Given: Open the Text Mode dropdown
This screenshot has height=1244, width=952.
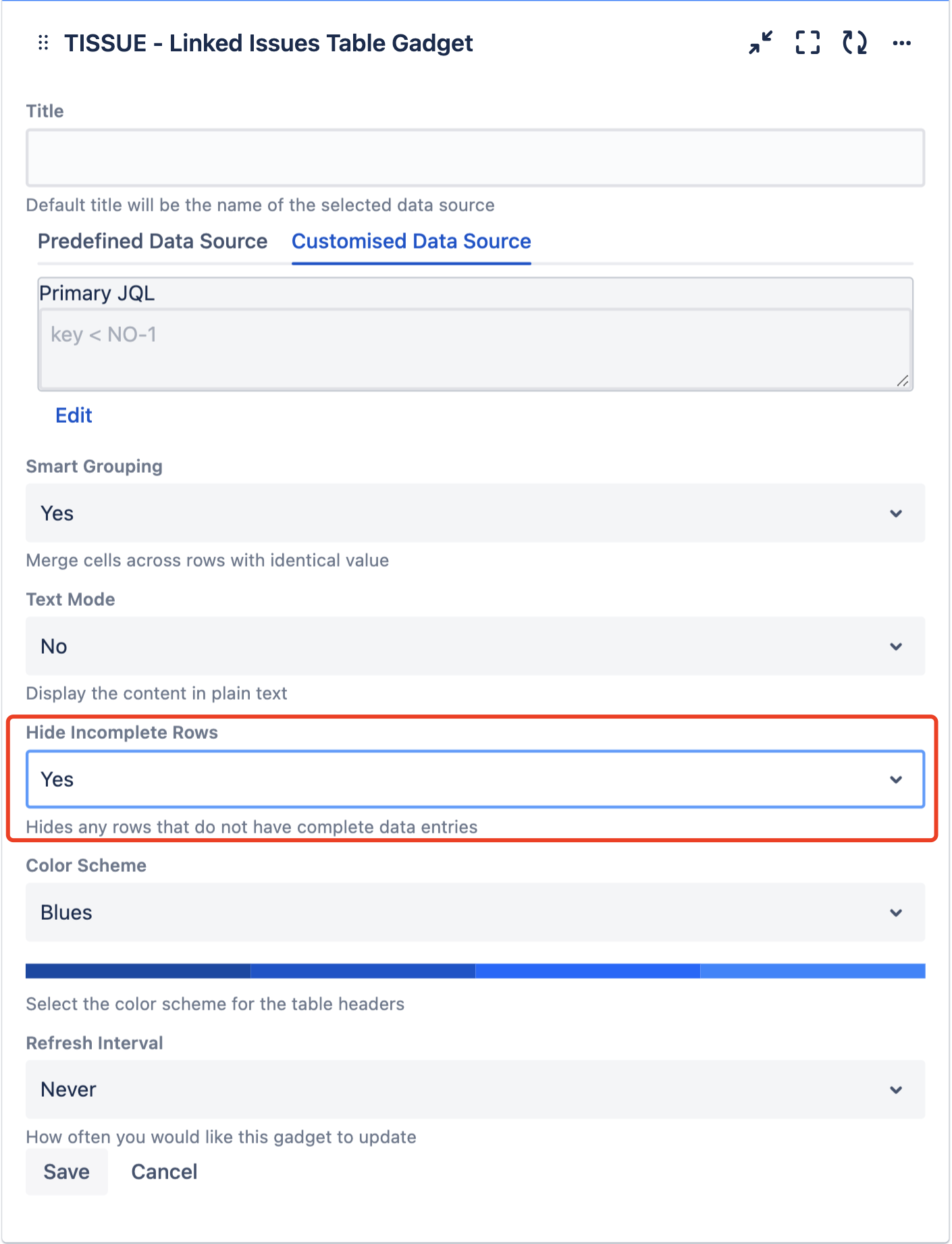Looking at the screenshot, I should coord(475,646).
